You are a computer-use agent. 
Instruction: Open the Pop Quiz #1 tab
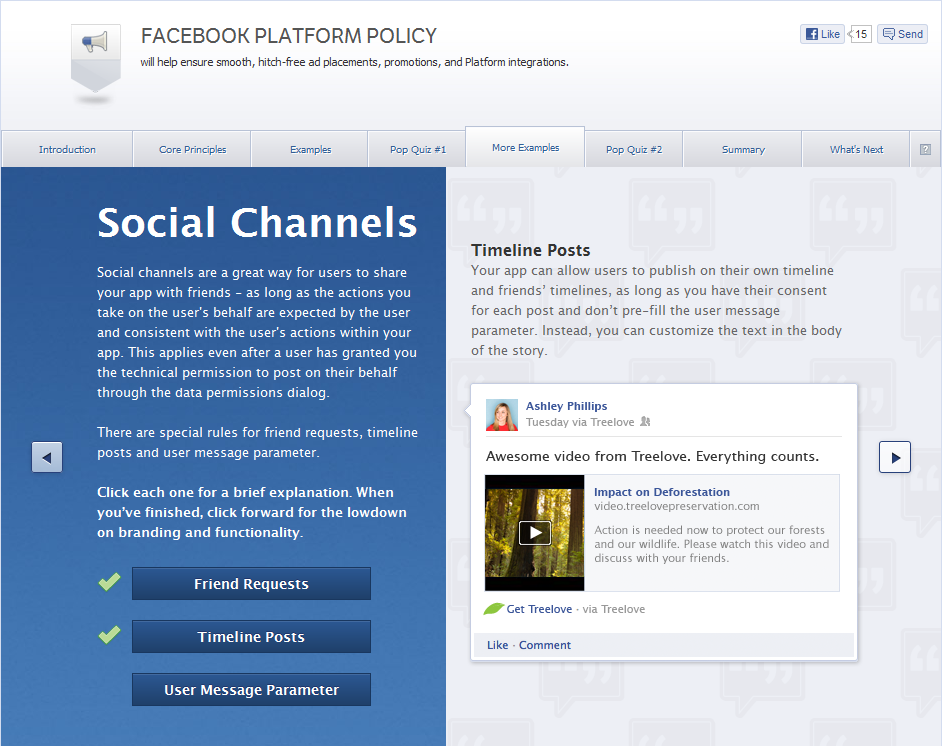tap(418, 149)
